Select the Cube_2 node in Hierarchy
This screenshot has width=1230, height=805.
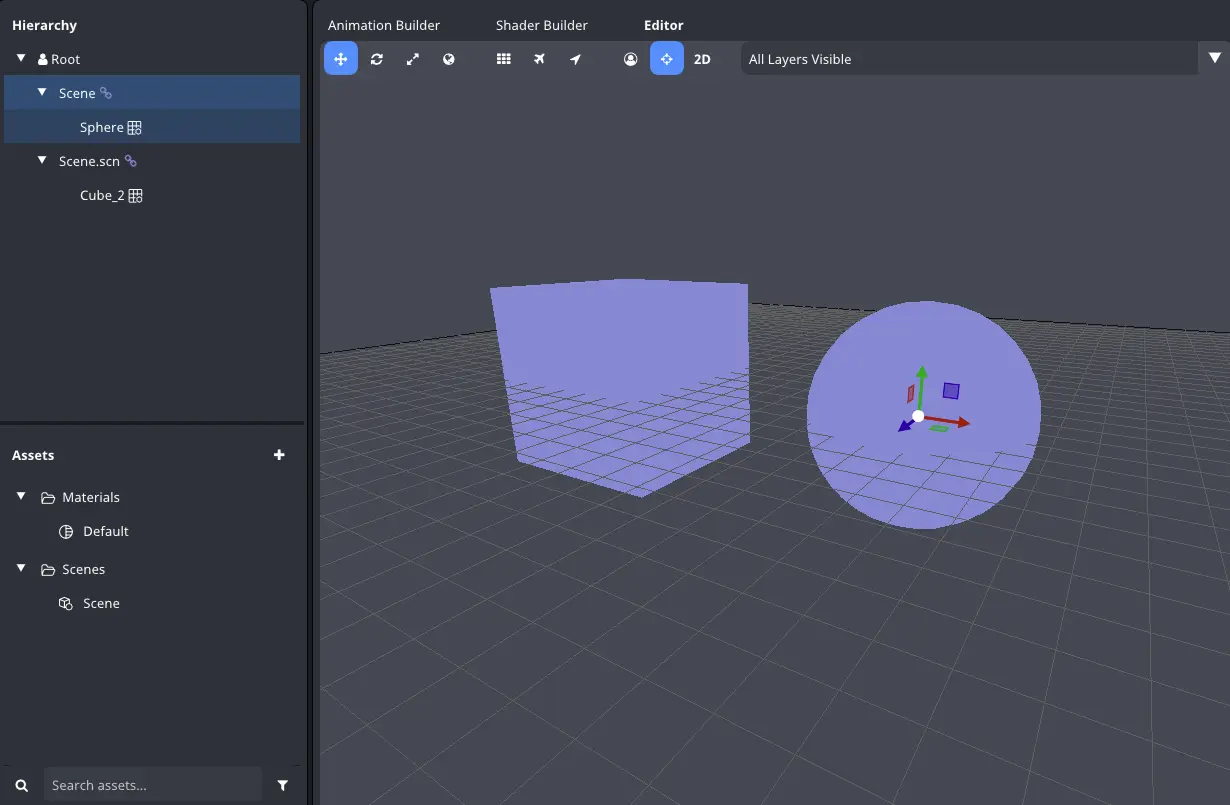(x=102, y=195)
